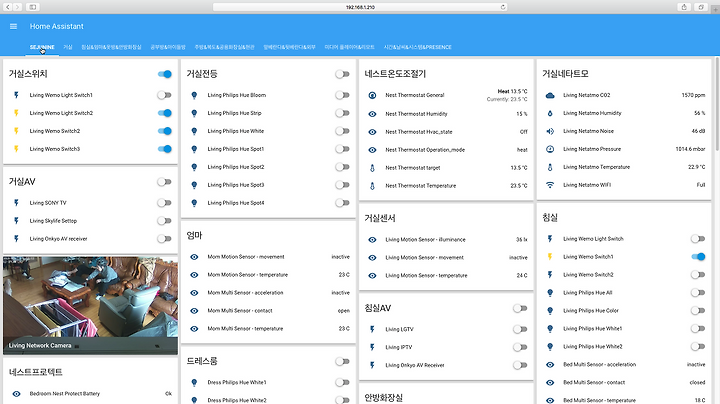Turn off the 거실스위치 group toggle

pyautogui.click(x=164, y=74)
